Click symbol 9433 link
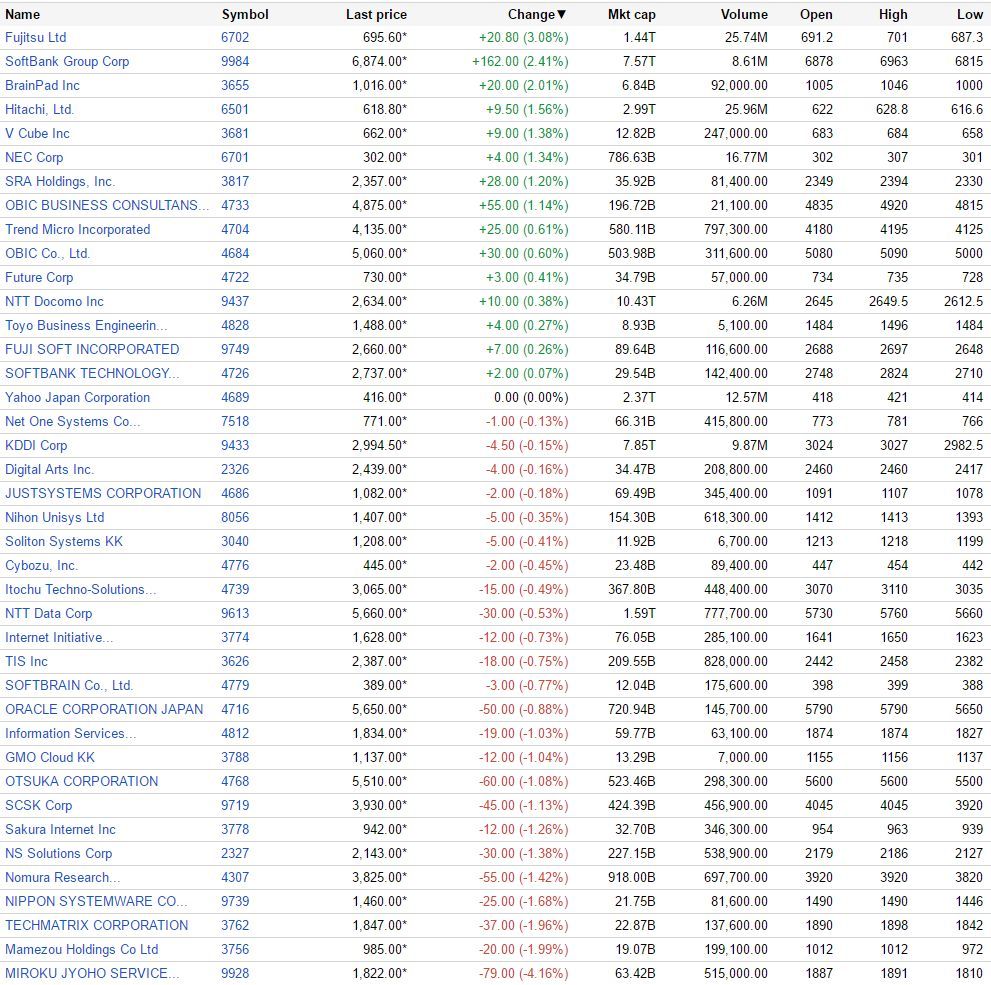The image size is (991, 985). (235, 445)
